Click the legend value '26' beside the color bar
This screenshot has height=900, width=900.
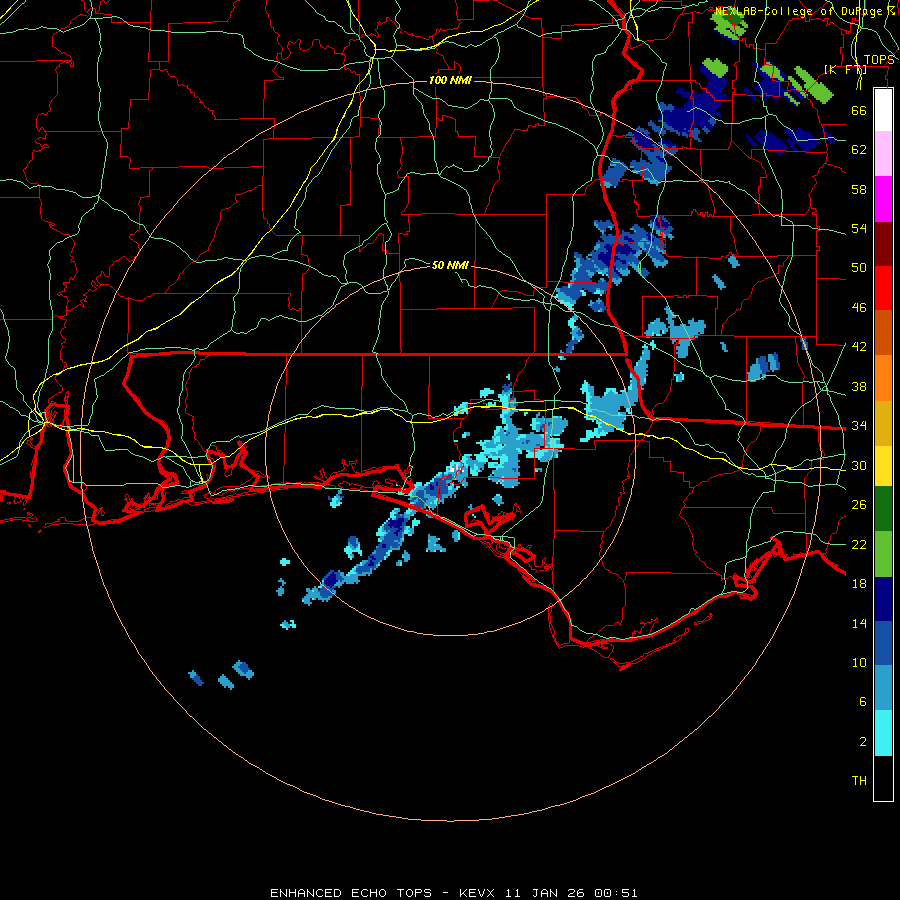click(859, 505)
